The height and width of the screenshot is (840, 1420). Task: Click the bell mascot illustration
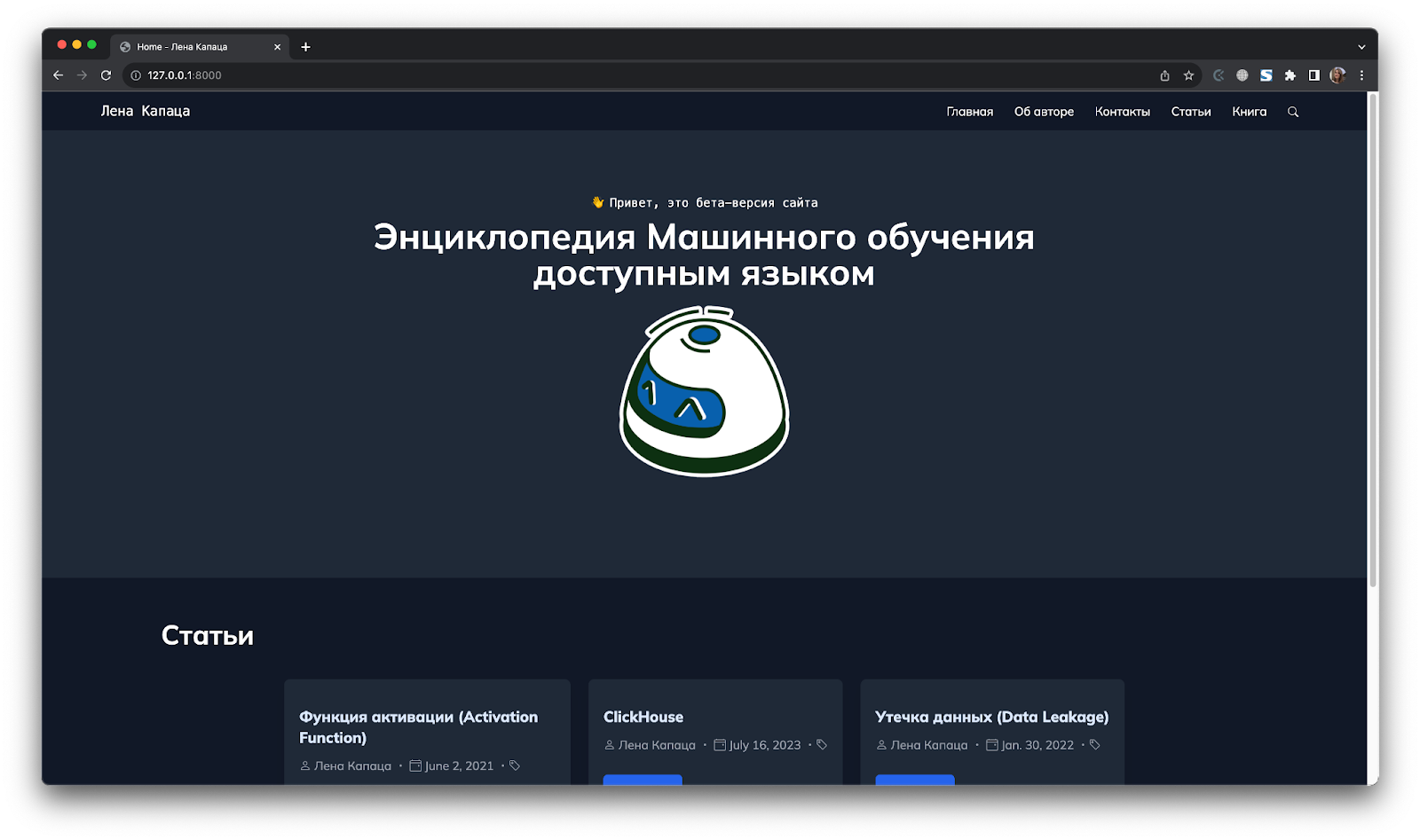(704, 391)
